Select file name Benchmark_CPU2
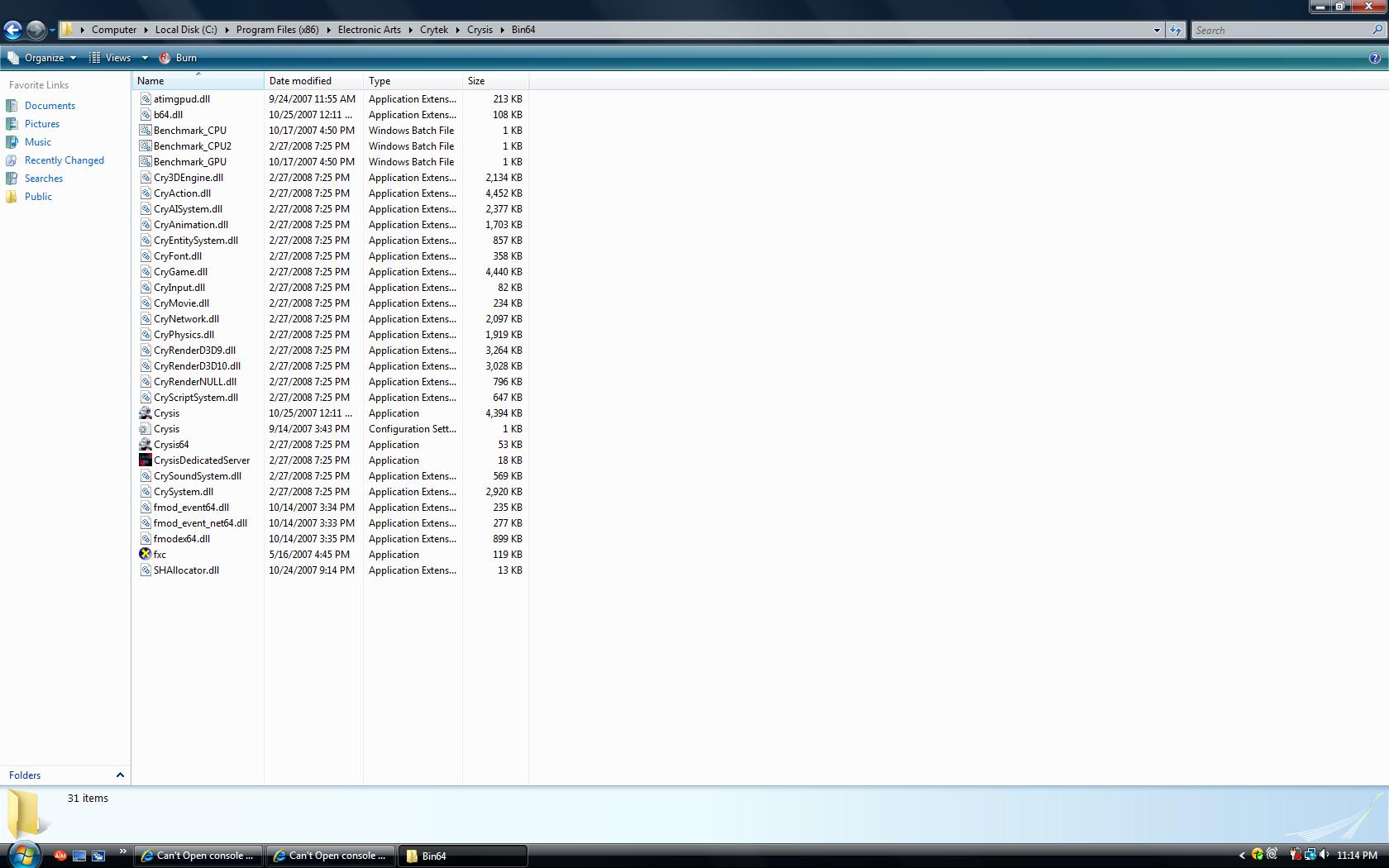 (x=193, y=146)
